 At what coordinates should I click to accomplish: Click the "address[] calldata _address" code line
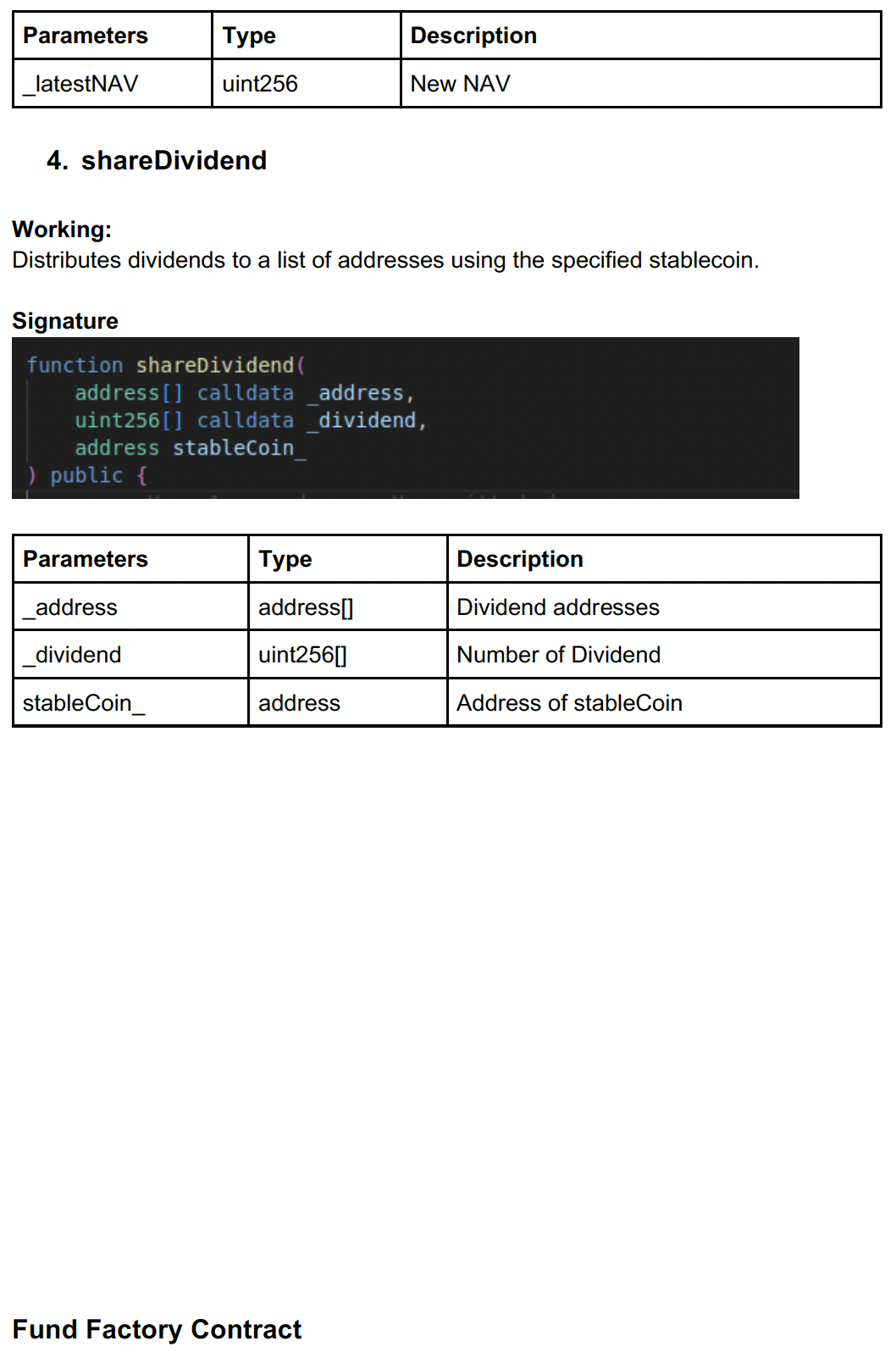[x=244, y=393]
